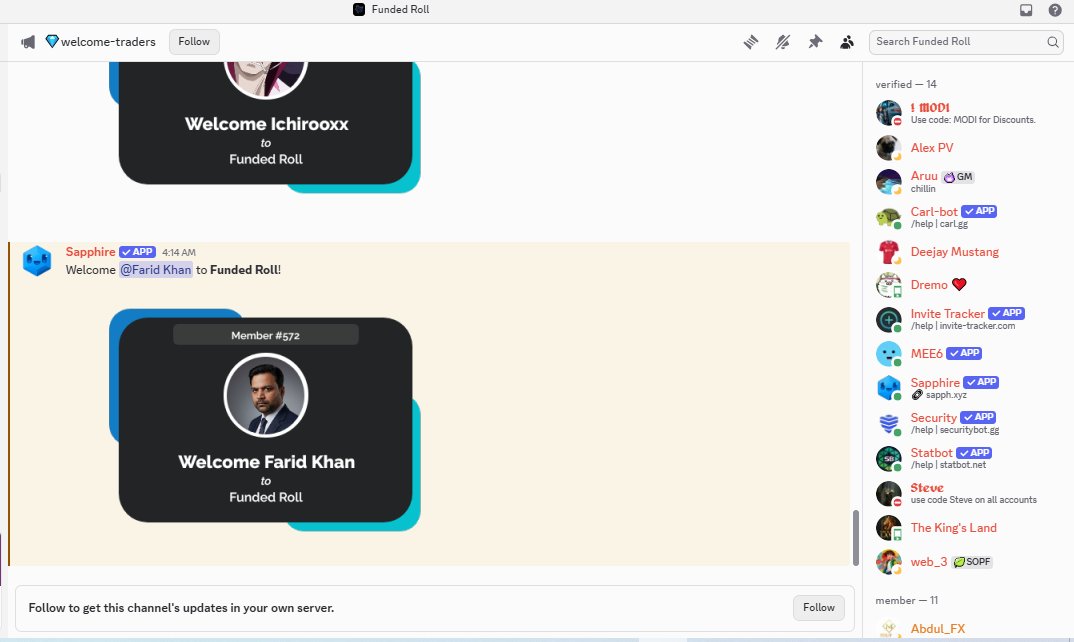Open MEE6's blue face avatar
Image resolution: width=1074 pixels, height=642 pixels.
click(x=888, y=354)
